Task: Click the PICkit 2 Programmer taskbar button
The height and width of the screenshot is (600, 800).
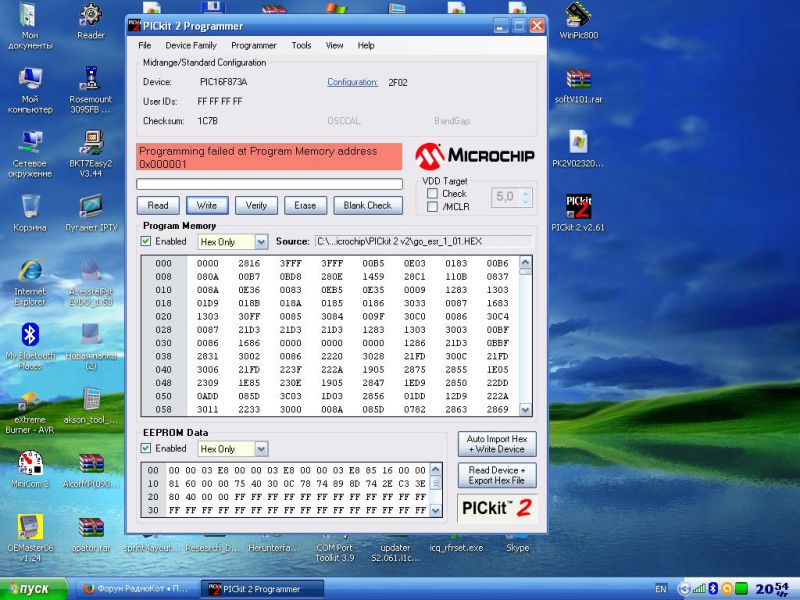Action: tap(262, 589)
